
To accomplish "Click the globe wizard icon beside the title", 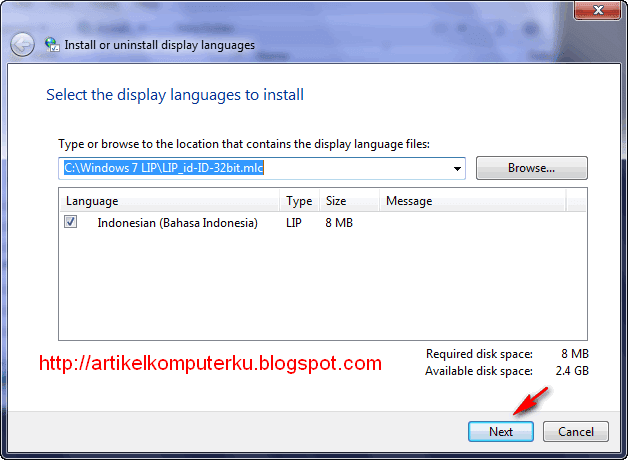I will [x=52, y=44].
